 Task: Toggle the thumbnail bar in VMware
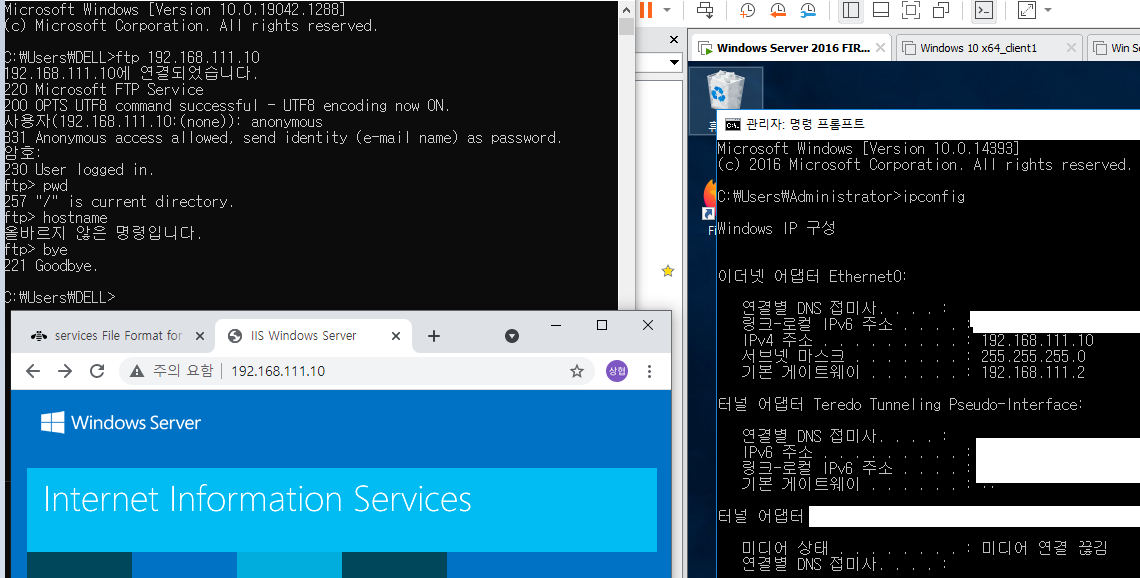[x=880, y=10]
